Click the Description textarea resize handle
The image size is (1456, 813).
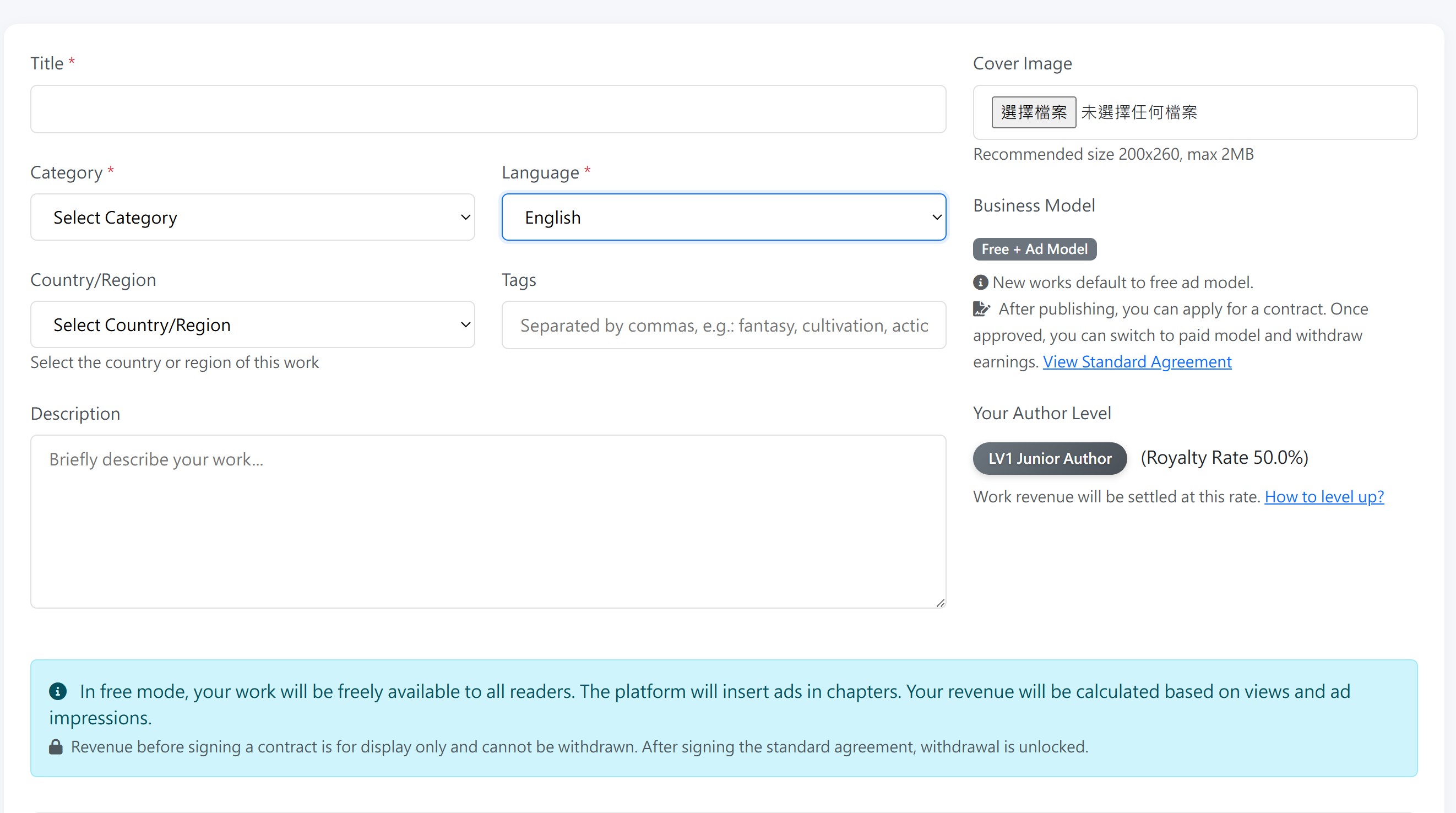pos(940,603)
